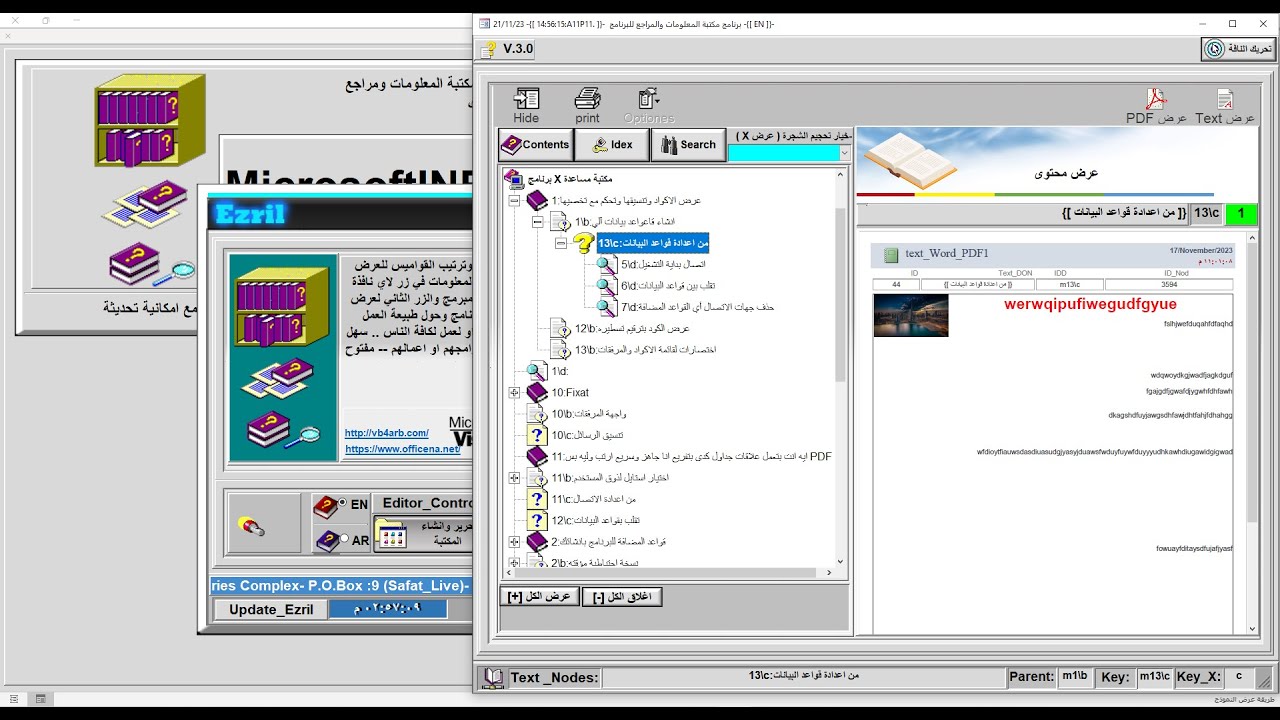The image size is (1280, 720).
Task: Click the magnifier page icon of 5\d node
Action: click(x=607, y=264)
